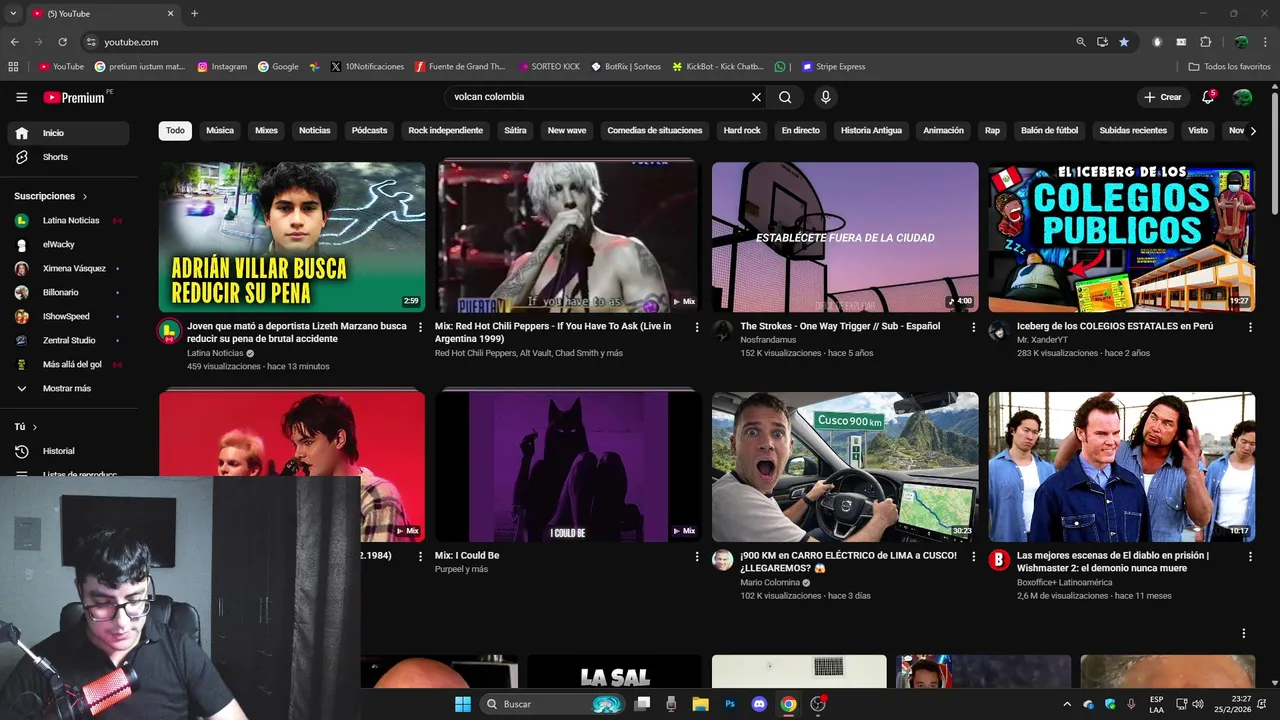Screen dimensions: 1280x720
Task: Click the bookmark star in address bar
Action: click(x=1124, y=42)
